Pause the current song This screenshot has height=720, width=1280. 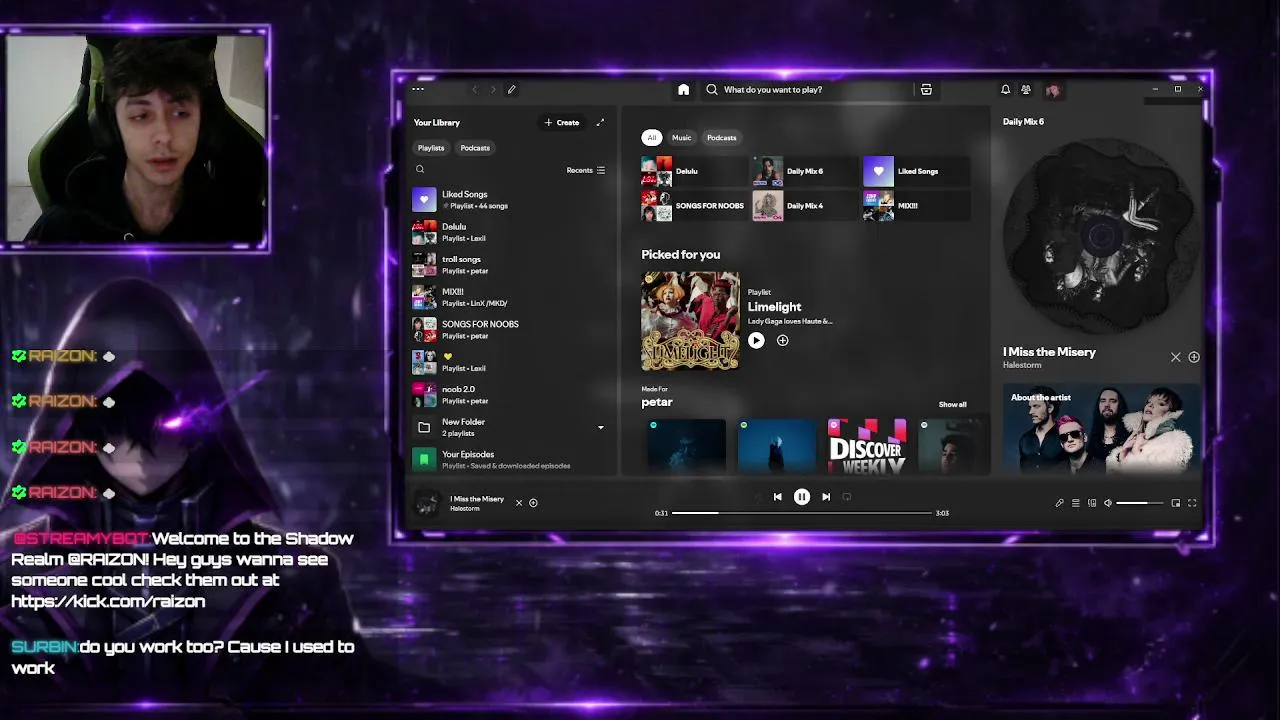pyautogui.click(x=801, y=496)
